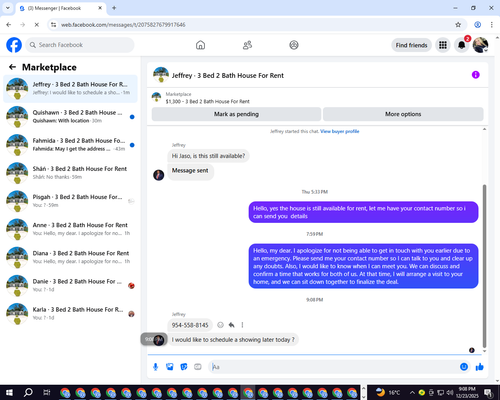Stop page loading with the X button
This screenshot has height=400, width=500.
(37, 25)
